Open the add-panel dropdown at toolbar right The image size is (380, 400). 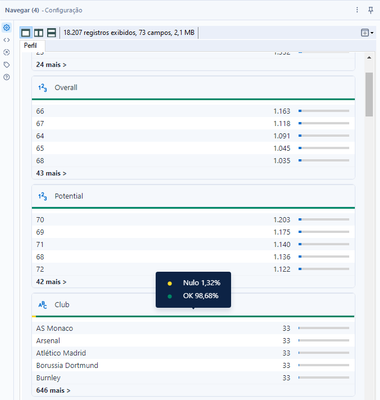coord(367,33)
